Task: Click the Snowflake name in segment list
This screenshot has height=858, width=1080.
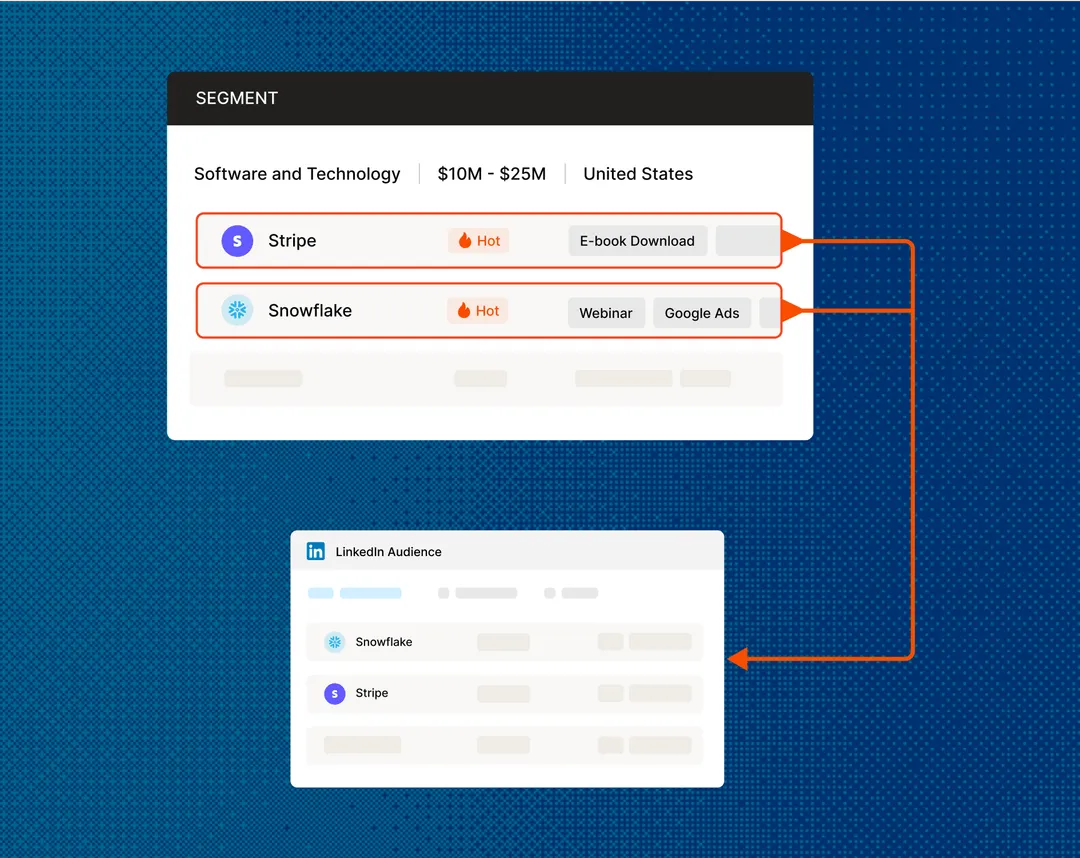Action: [310, 311]
